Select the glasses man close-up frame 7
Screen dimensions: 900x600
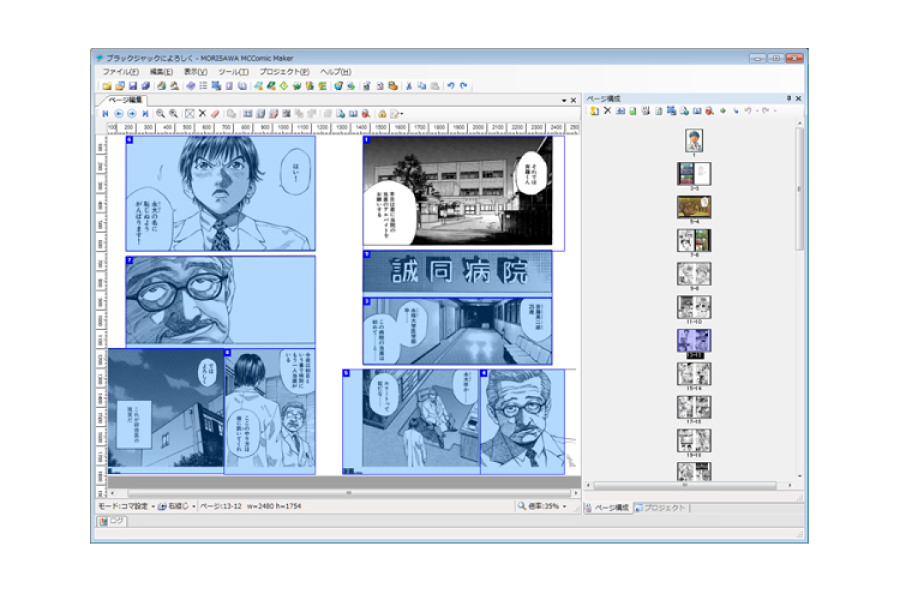220,301
